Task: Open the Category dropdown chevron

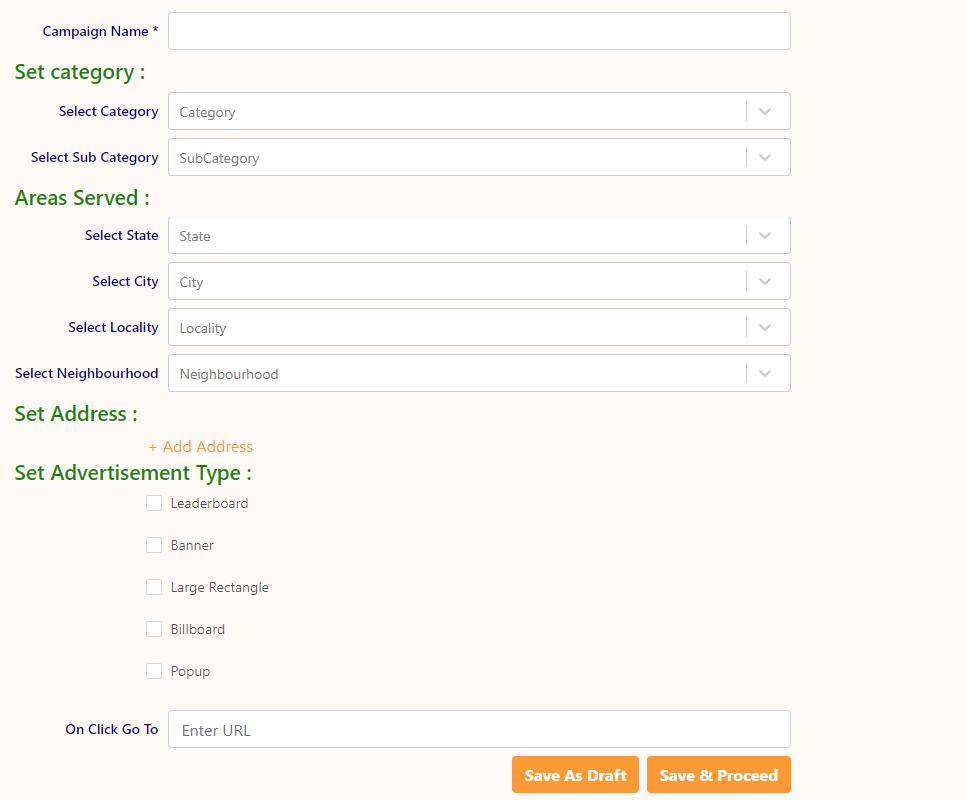Action: 765,112
